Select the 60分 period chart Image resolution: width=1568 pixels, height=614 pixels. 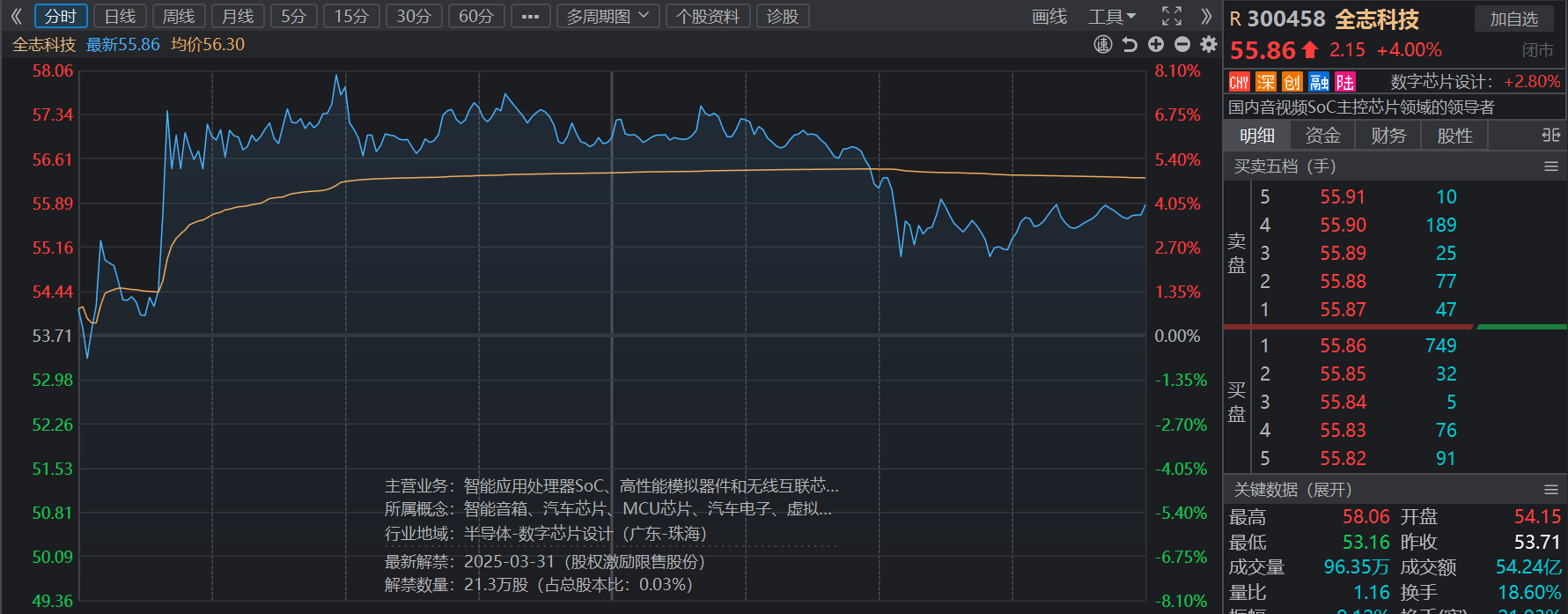point(476,16)
